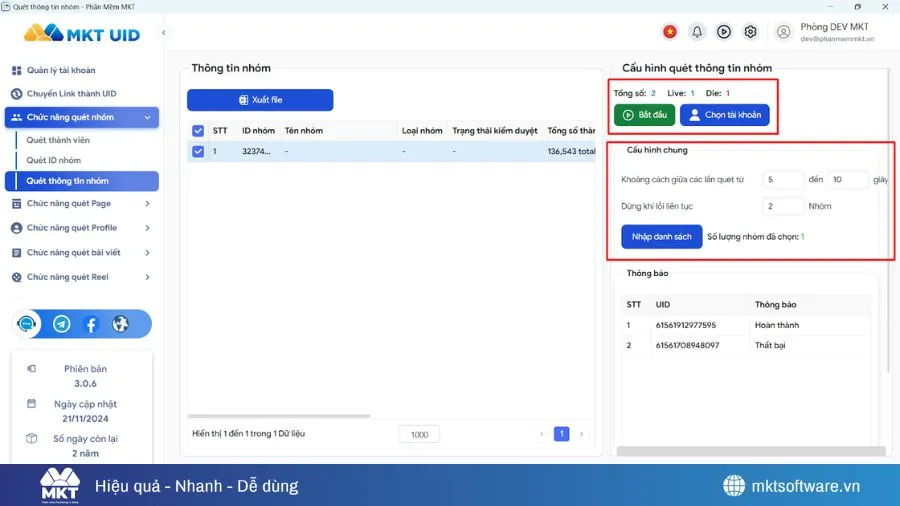Uncheck the row 1 group checkbox
Viewport: 900px width, 506px height.
(x=198, y=151)
